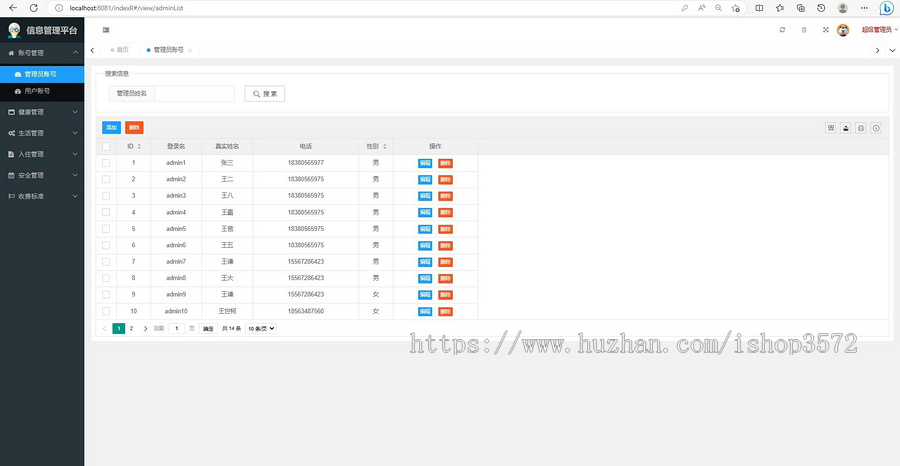
Task: Open the Bing chat icon
Action: (887, 8)
